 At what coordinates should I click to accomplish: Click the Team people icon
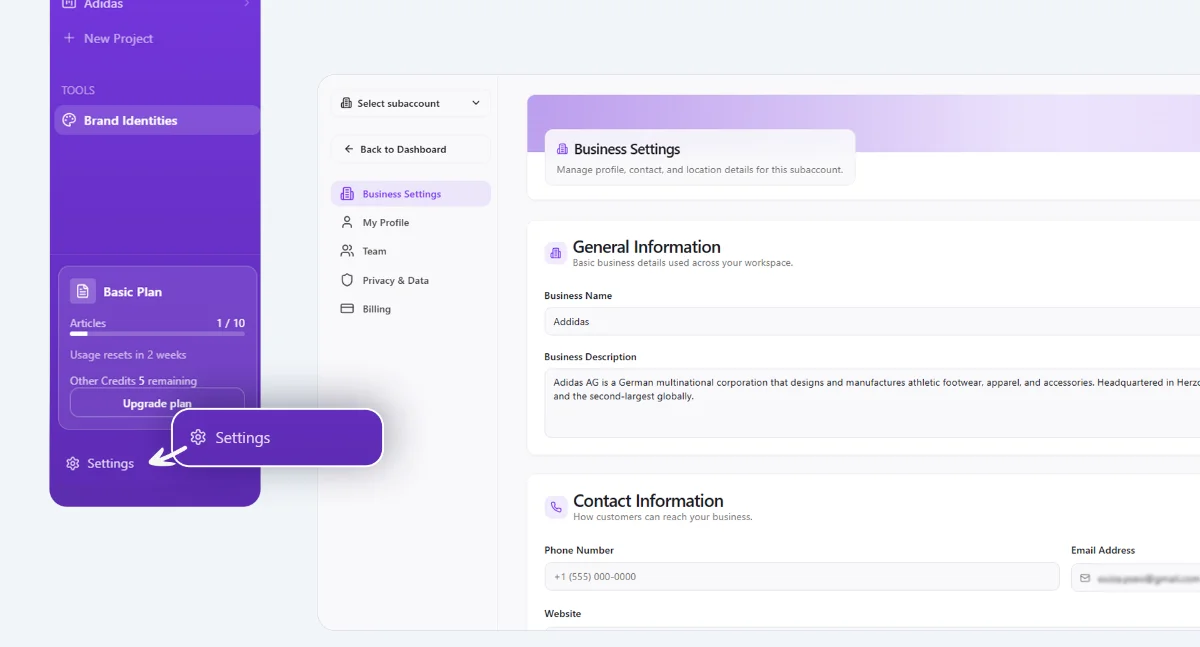(347, 251)
